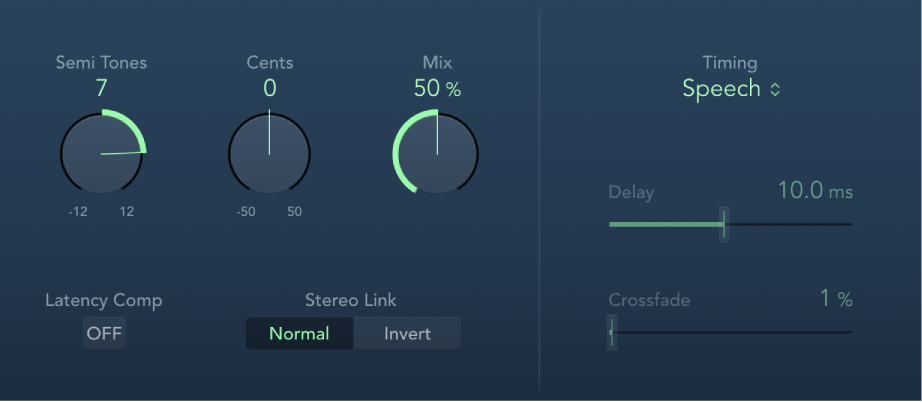Click the Cents value 0
The image size is (922, 402).
point(269,88)
